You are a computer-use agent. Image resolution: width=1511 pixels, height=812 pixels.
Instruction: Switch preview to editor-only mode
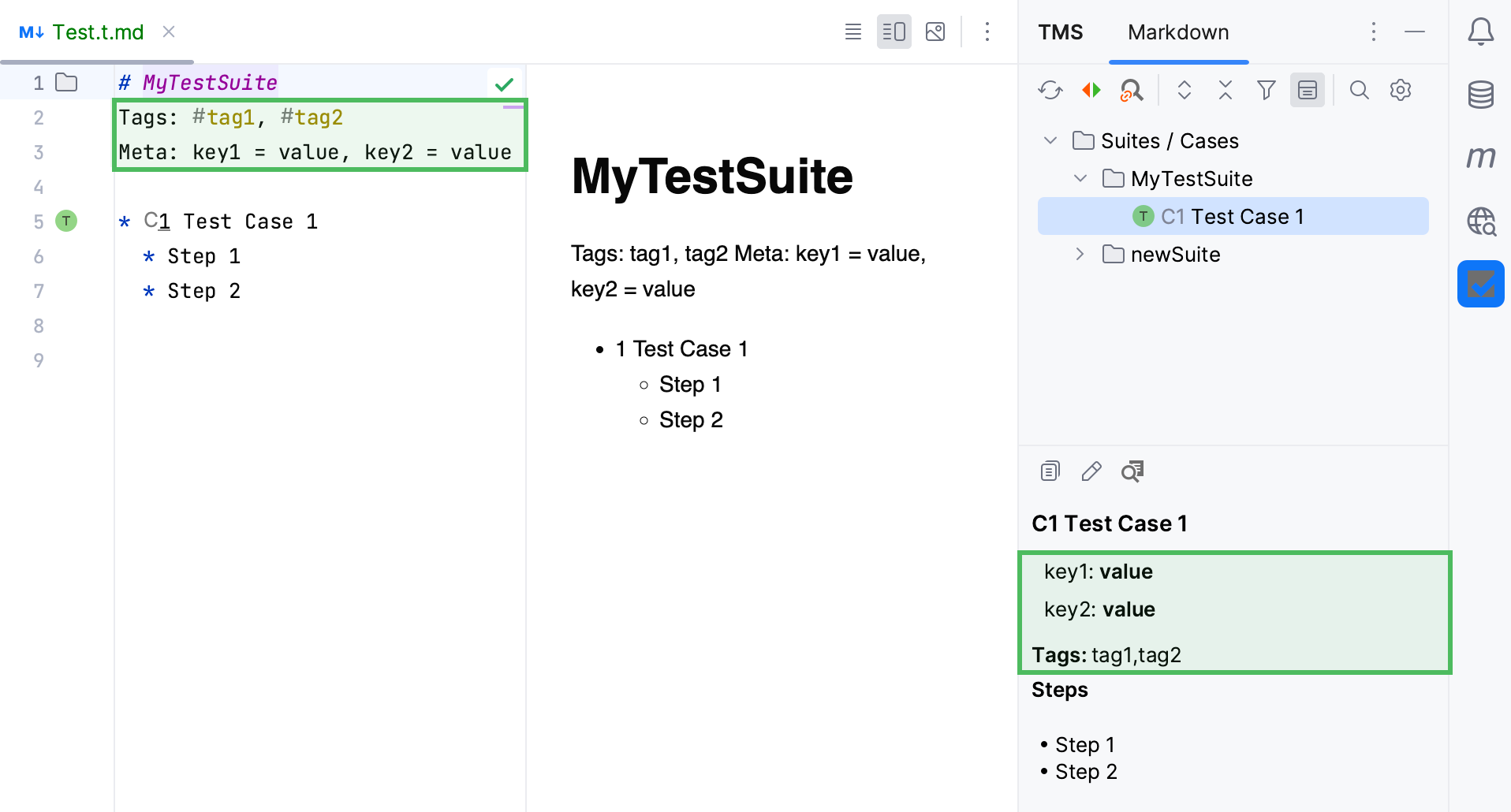[853, 32]
